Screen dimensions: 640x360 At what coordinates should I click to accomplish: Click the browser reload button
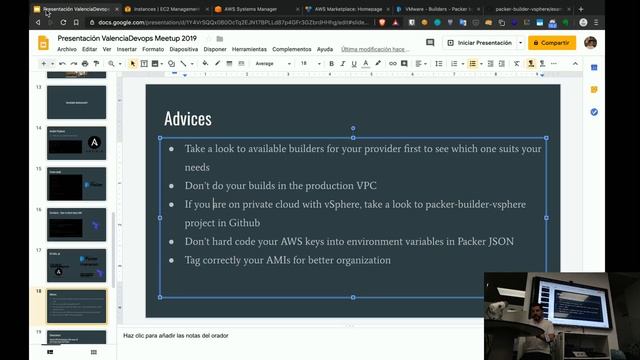tap(63, 22)
